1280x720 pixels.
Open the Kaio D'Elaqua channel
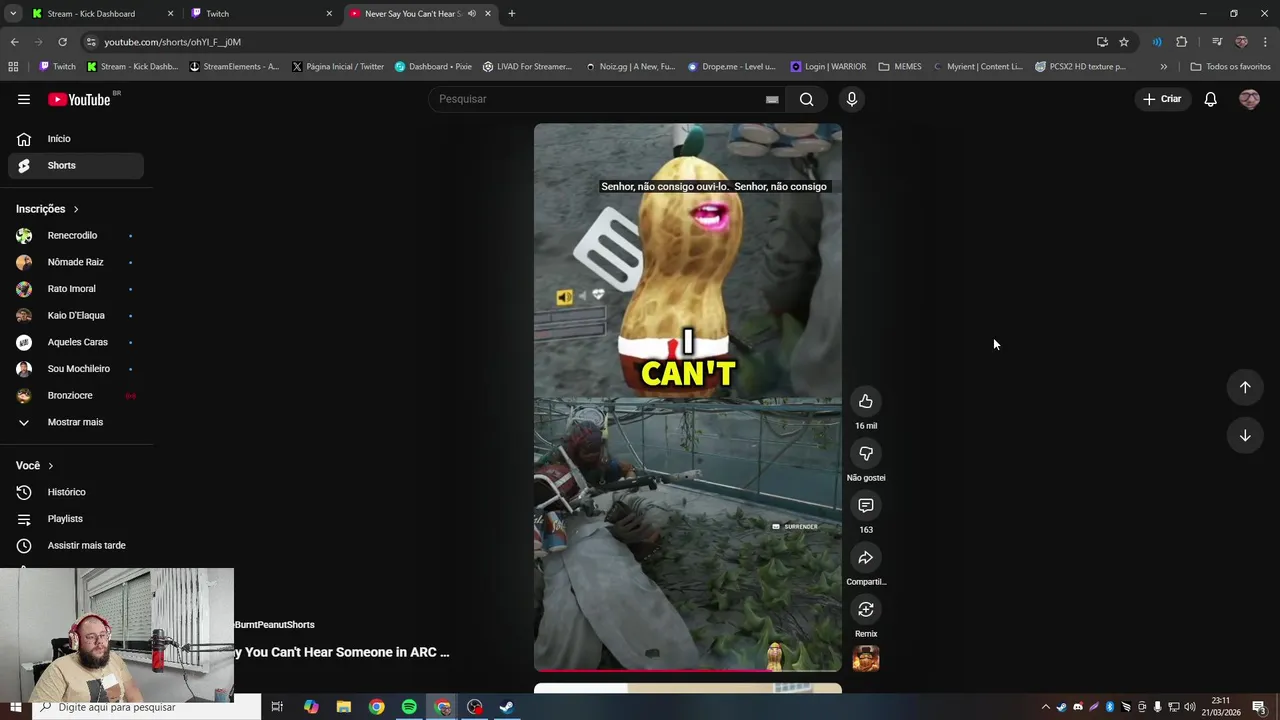76,316
